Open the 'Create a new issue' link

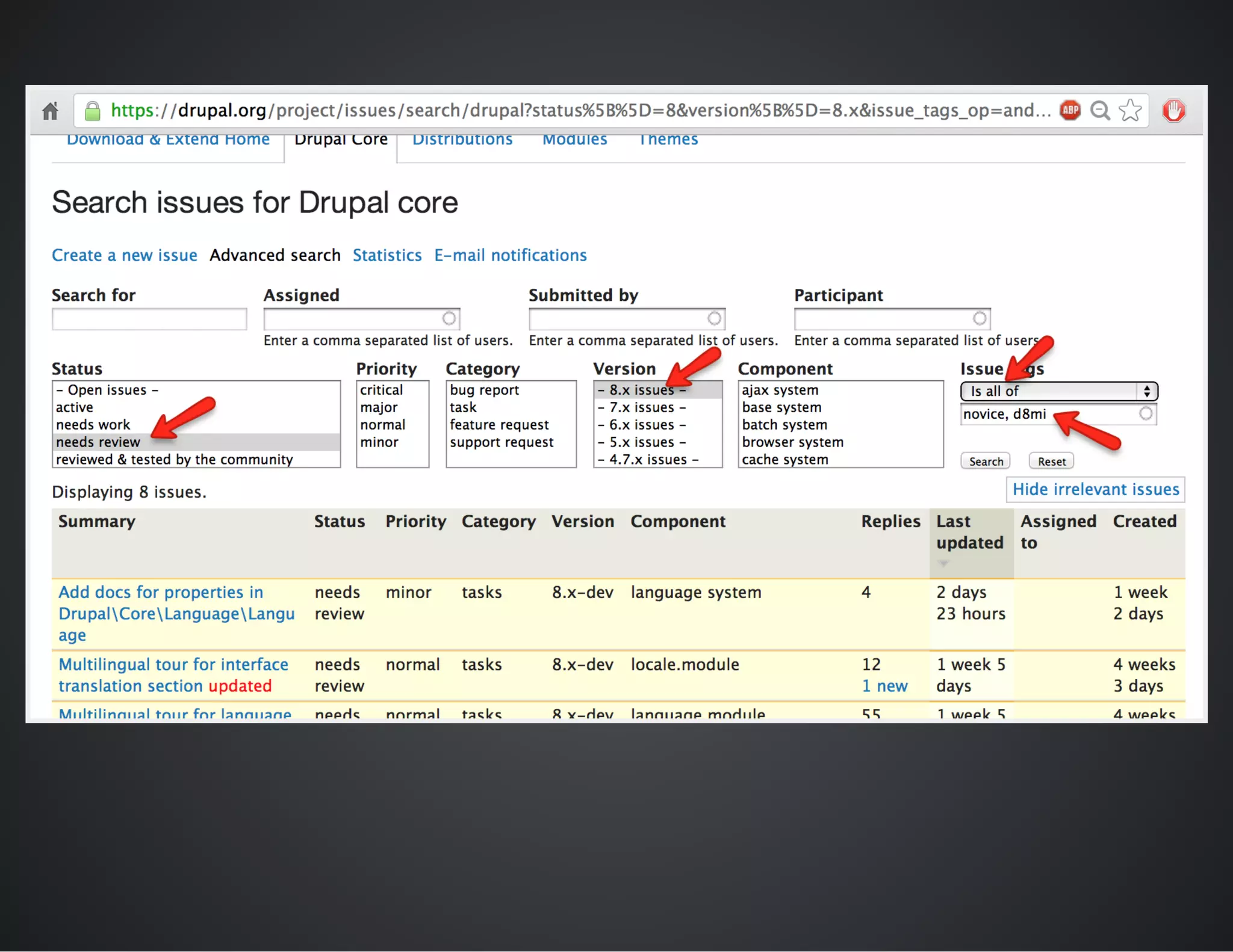(125, 256)
